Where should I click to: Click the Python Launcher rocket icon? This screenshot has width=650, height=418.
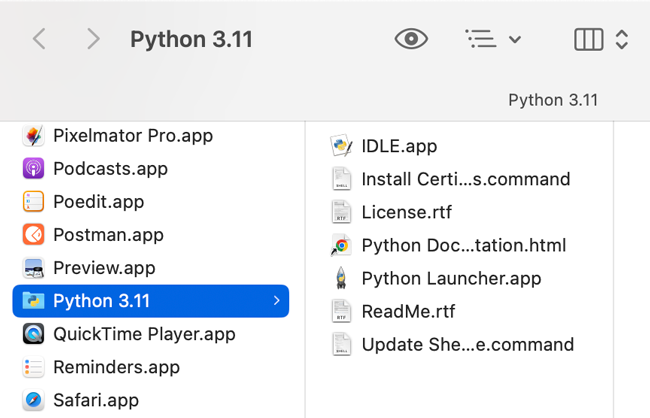click(x=341, y=278)
